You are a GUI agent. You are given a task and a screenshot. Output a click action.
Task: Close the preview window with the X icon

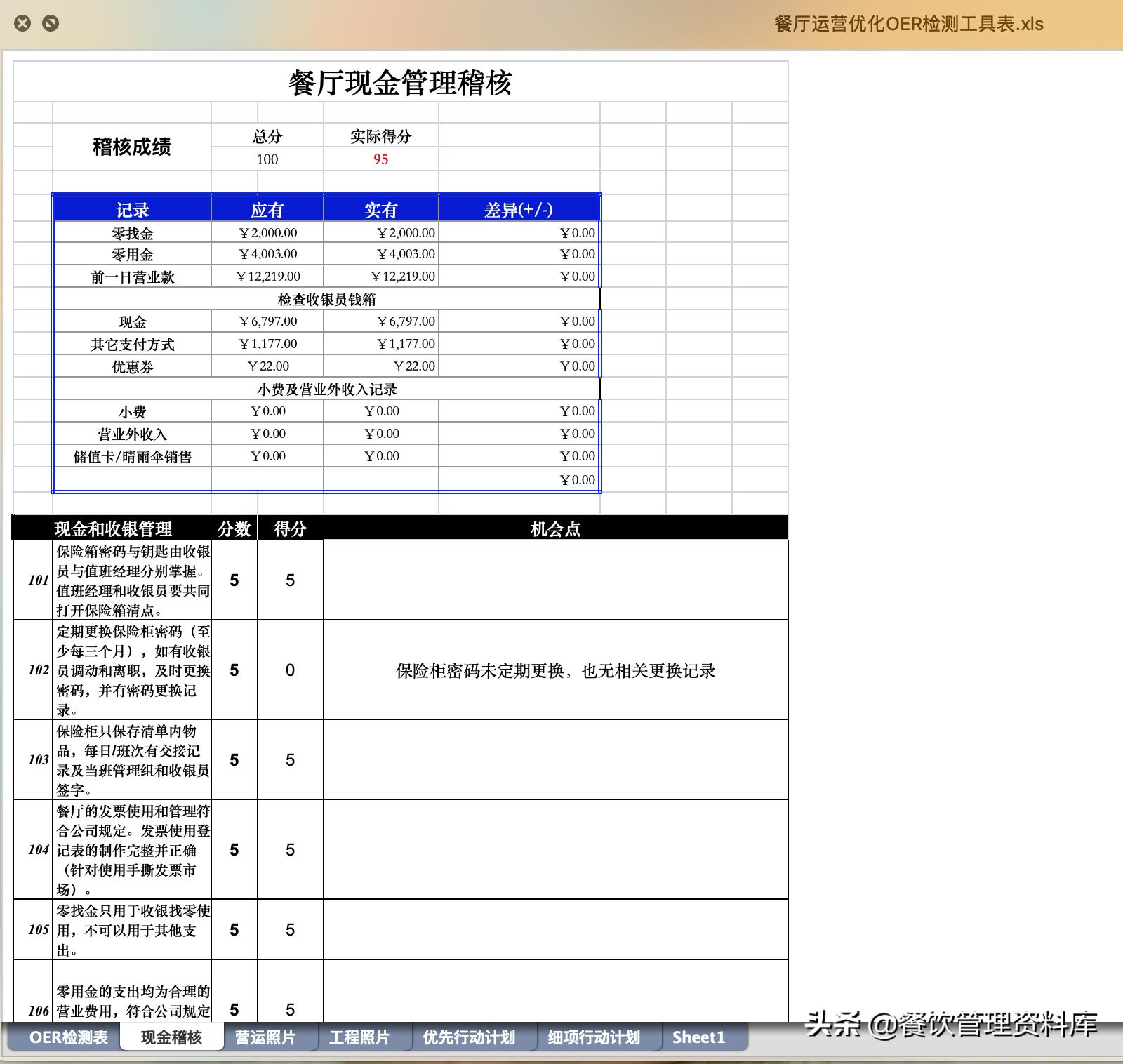[22, 23]
